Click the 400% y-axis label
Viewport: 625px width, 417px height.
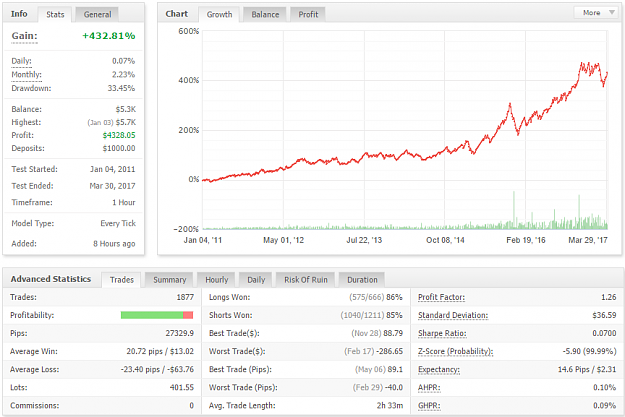tap(189, 81)
